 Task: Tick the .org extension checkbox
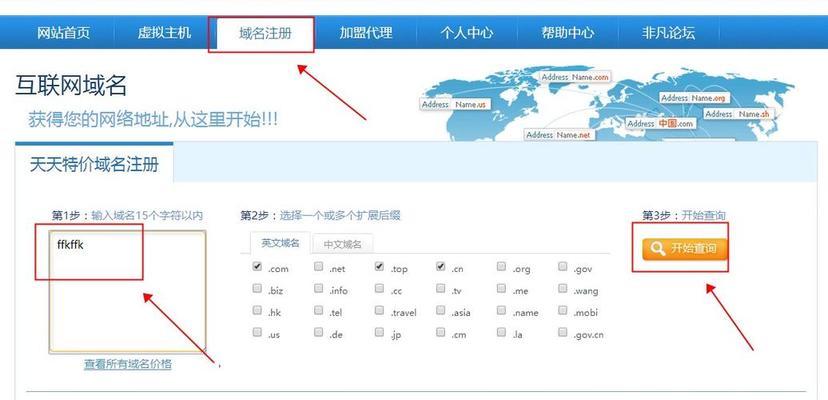point(502,267)
